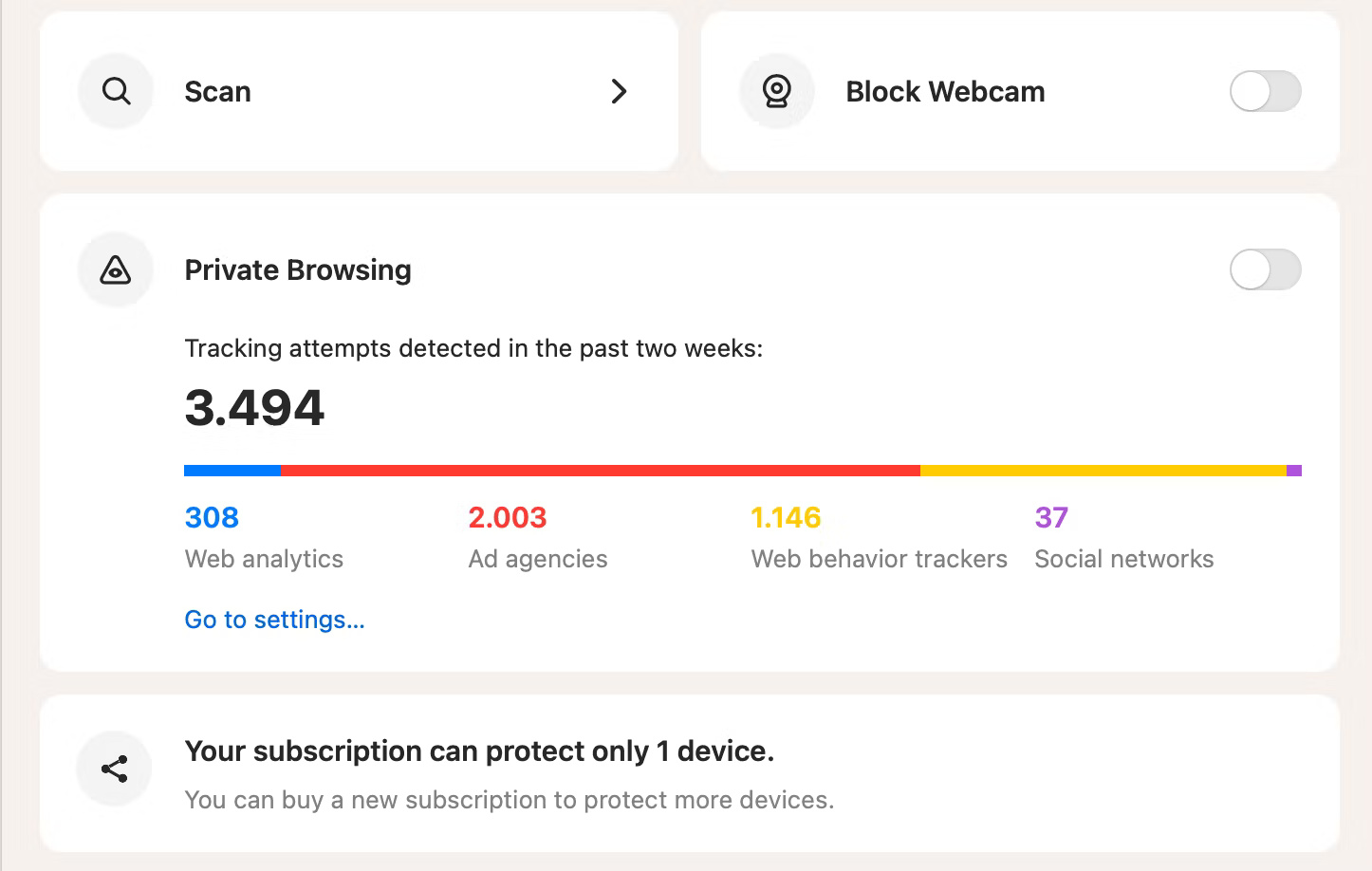
Task: Select the '2.003' Ad agencies value
Action: click(508, 517)
